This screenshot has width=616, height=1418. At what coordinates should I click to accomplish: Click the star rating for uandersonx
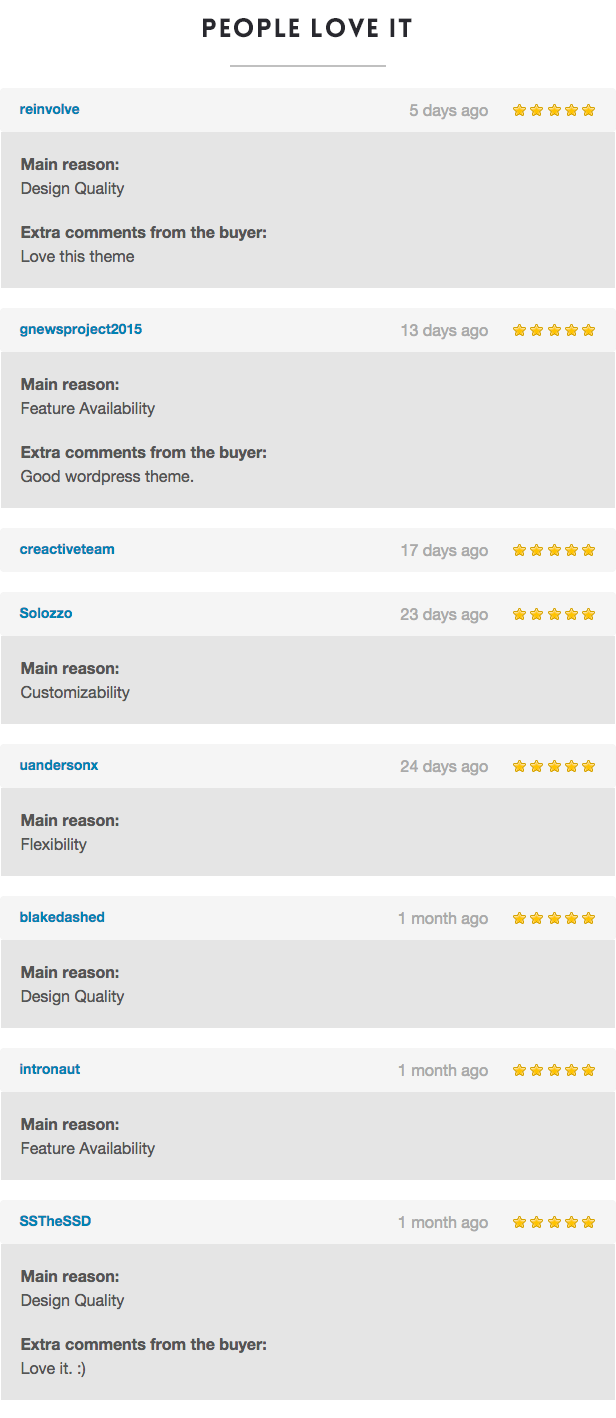[554, 766]
